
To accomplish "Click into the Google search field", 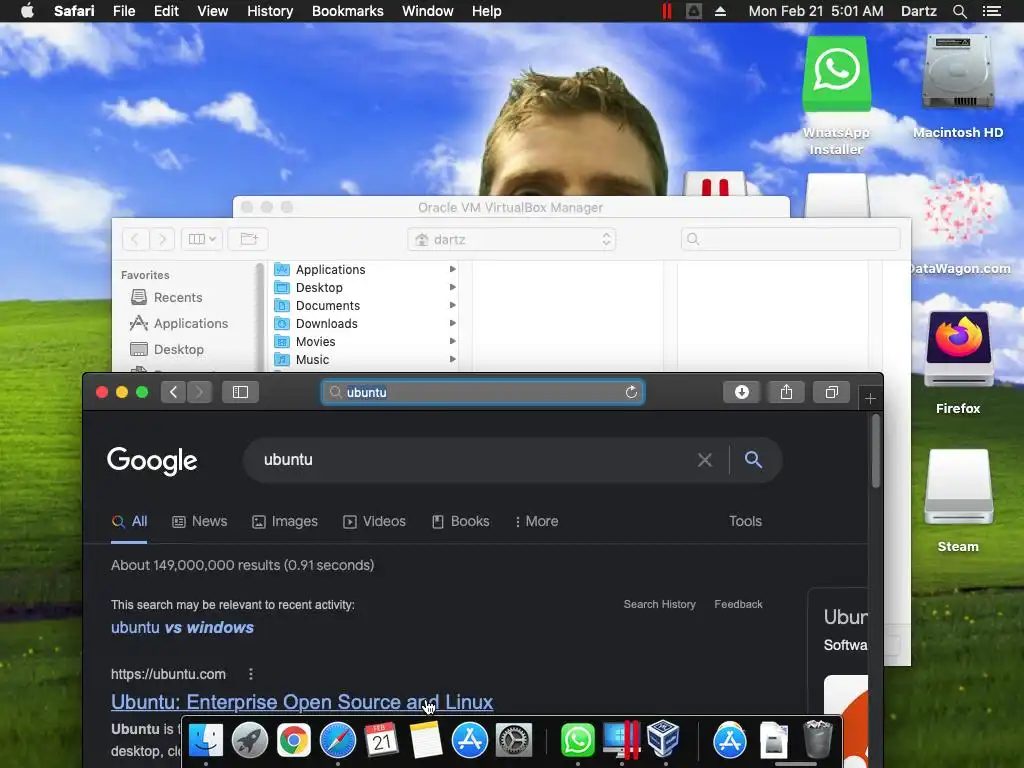I will [x=470, y=460].
